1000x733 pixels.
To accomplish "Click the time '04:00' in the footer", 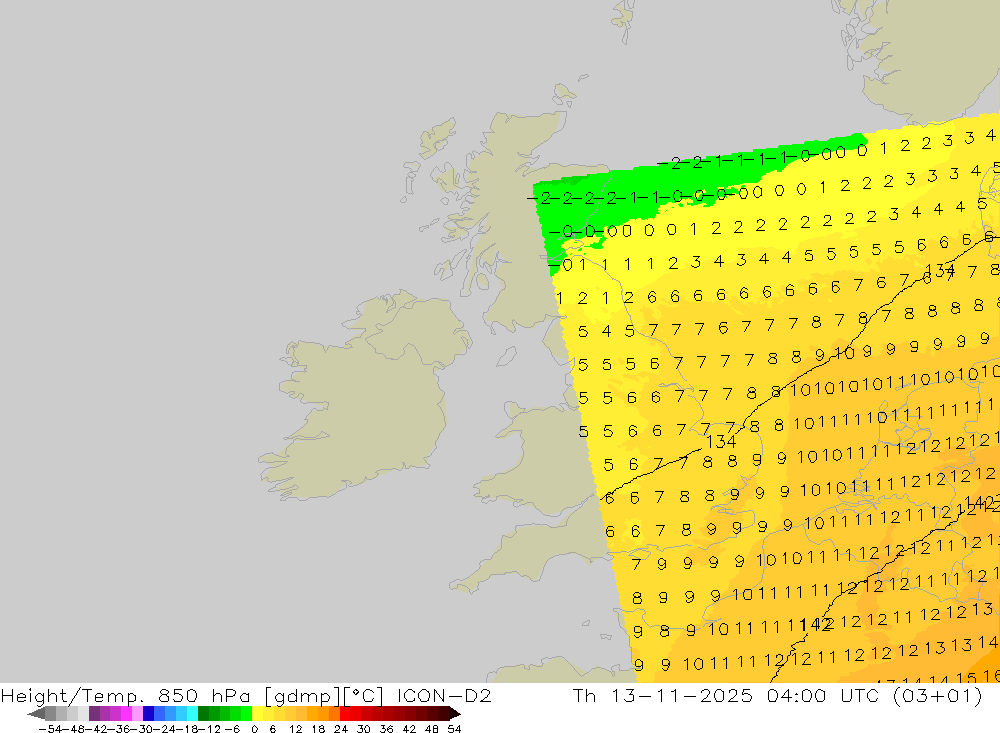I will tap(797, 695).
